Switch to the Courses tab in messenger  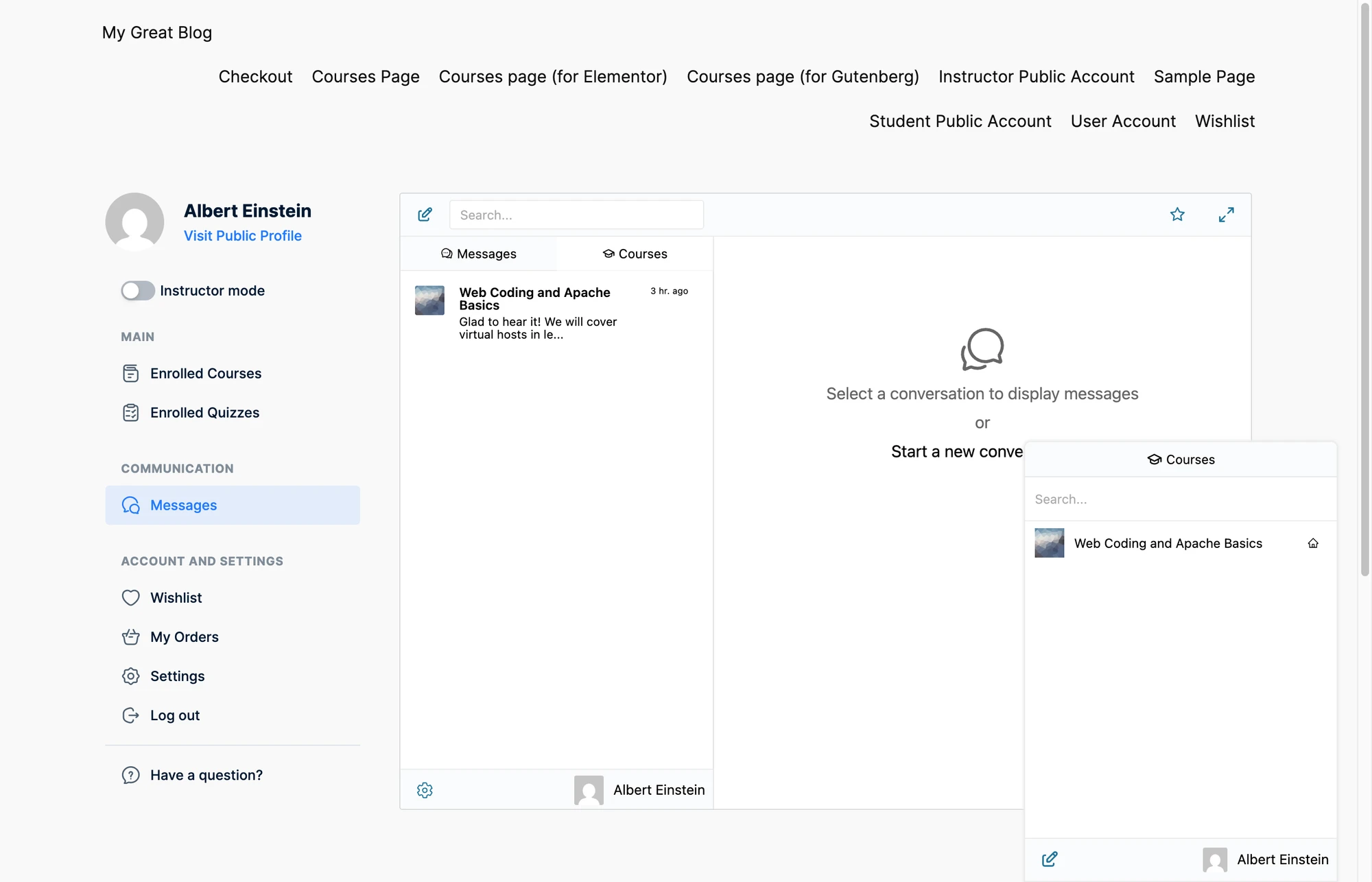635,254
